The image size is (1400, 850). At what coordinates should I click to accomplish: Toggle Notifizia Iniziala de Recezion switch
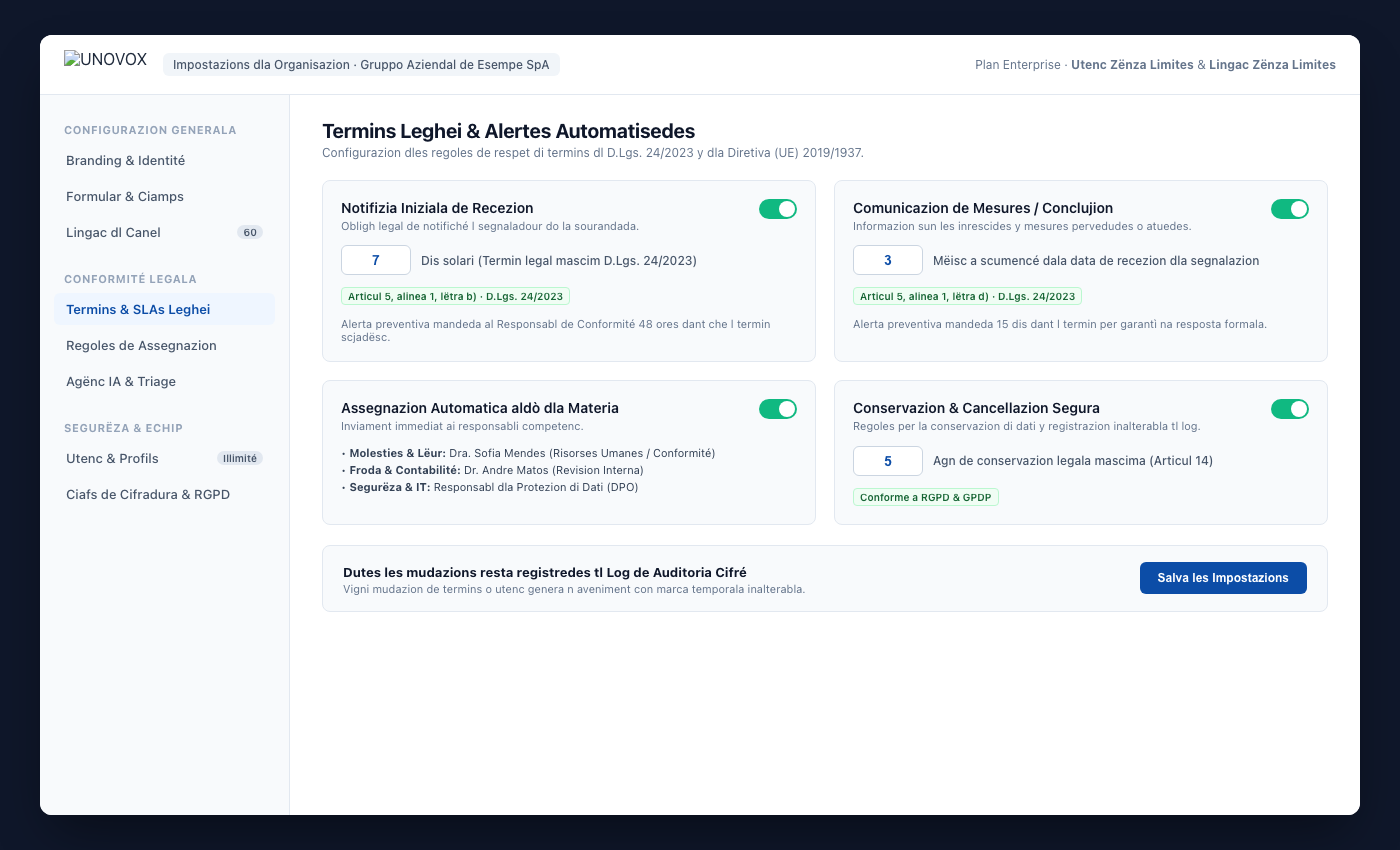pos(778,209)
